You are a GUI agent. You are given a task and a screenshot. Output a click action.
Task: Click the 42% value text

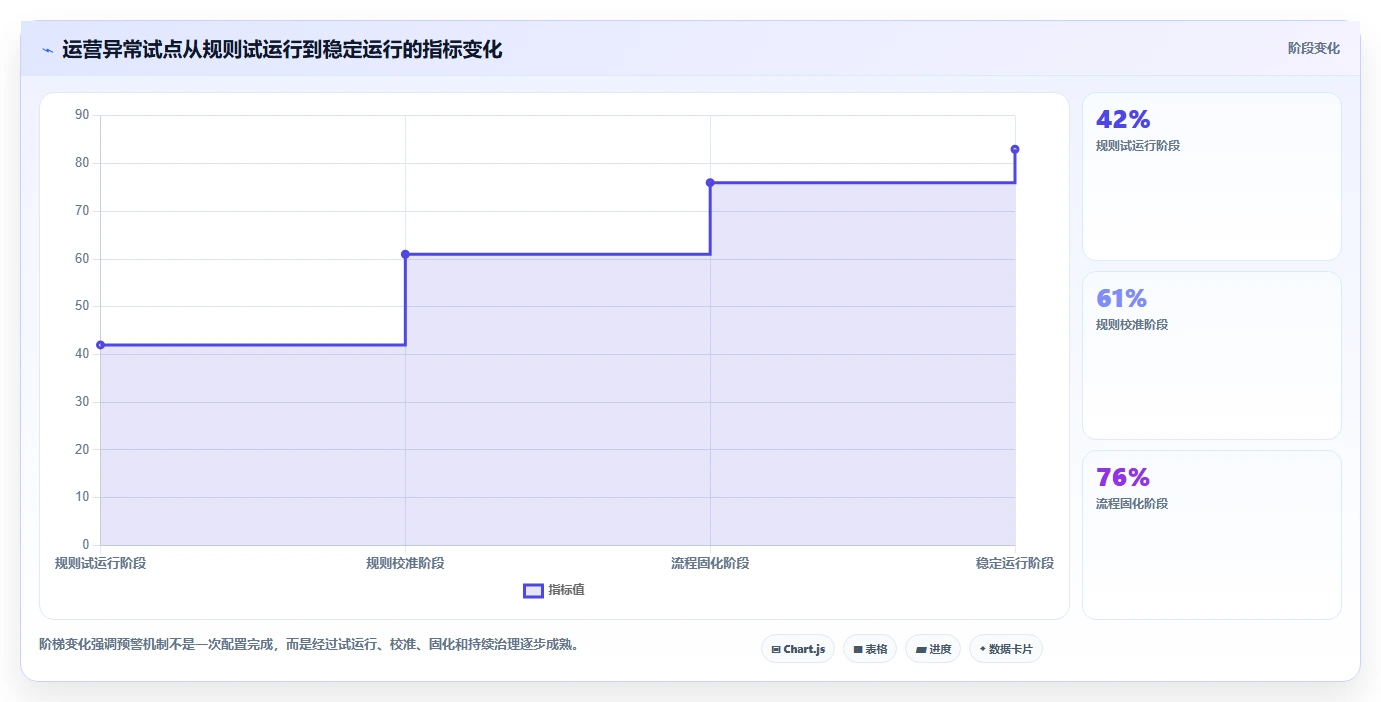pyautogui.click(x=1123, y=120)
